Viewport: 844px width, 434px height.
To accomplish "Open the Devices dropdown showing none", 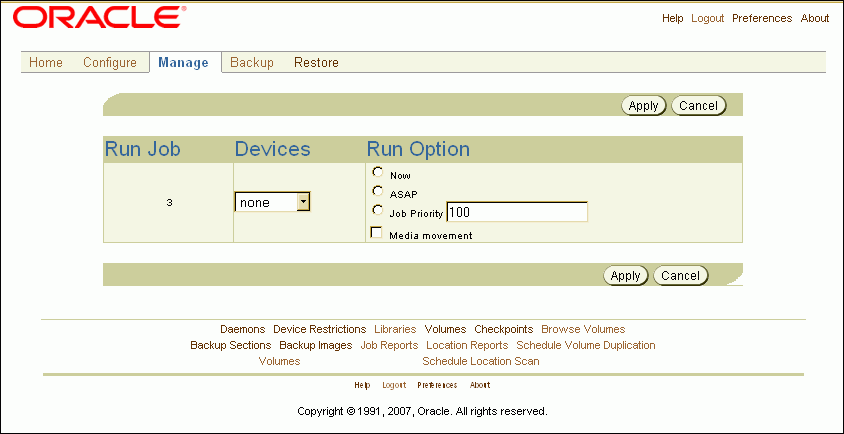I will click(272, 202).
